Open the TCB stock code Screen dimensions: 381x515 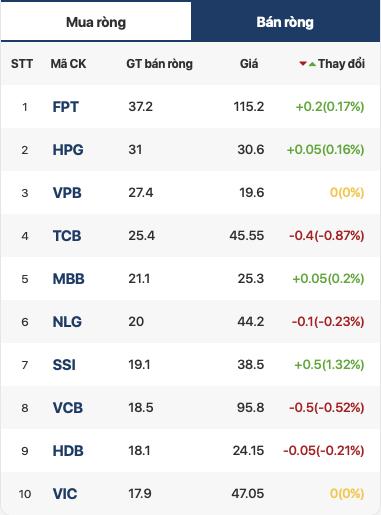point(67,236)
